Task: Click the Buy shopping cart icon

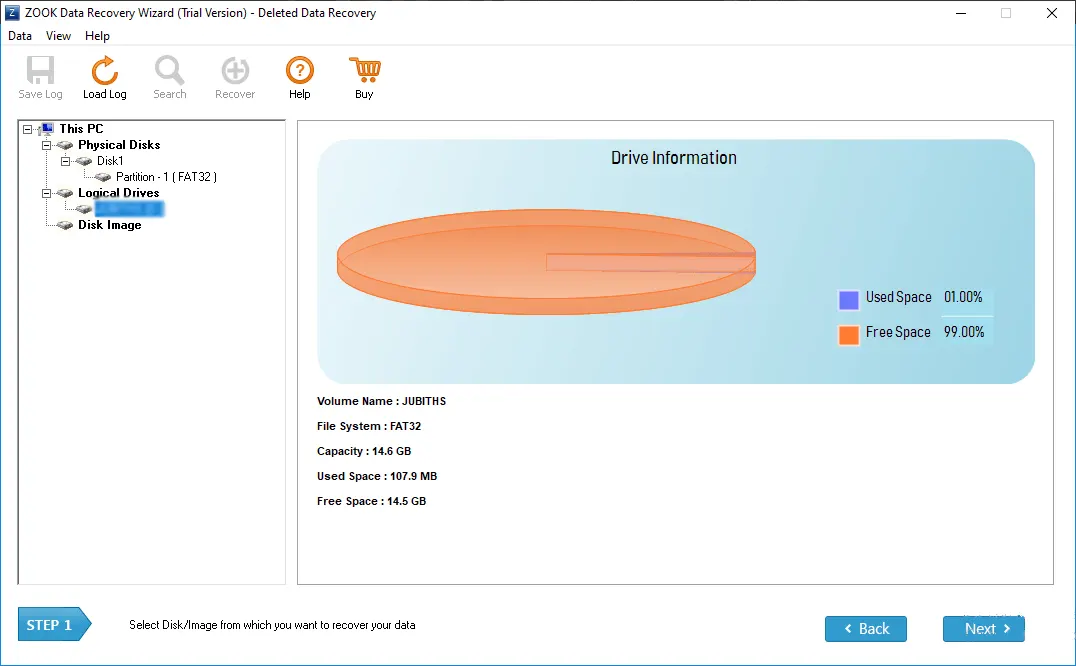Action: pyautogui.click(x=364, y=70)
